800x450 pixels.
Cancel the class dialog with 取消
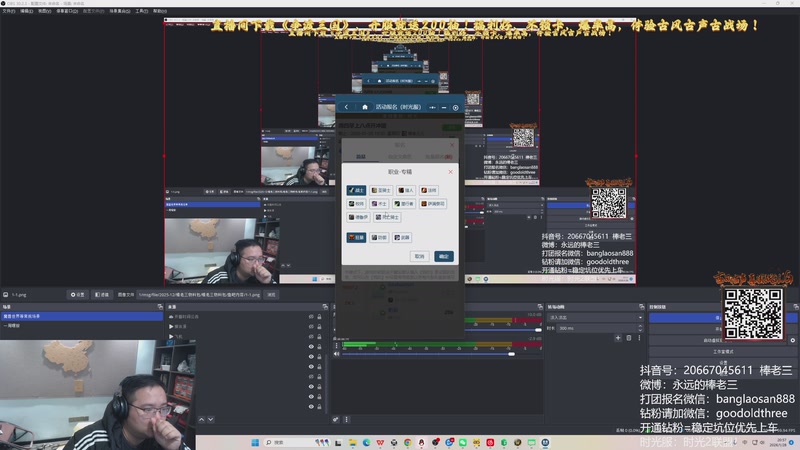click(x=419, y=256)
